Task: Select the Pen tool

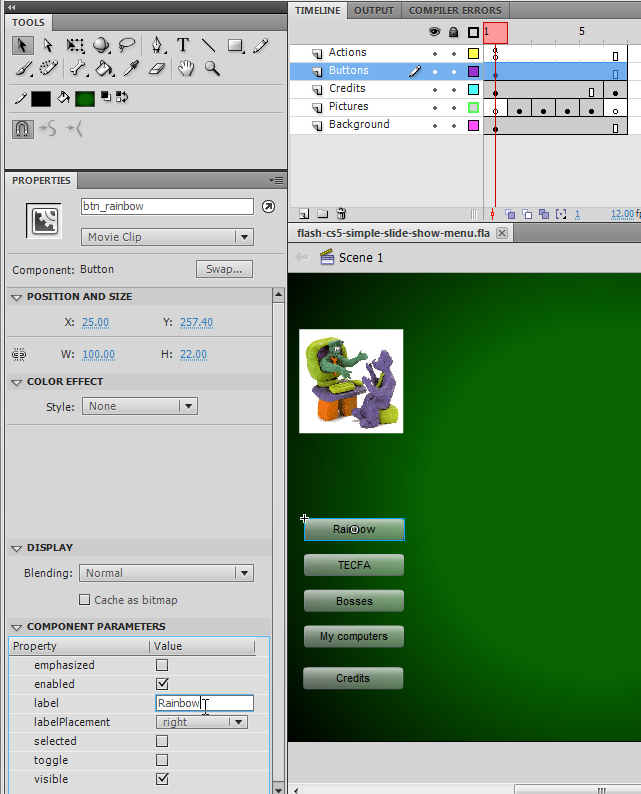Action: (157, 45)
